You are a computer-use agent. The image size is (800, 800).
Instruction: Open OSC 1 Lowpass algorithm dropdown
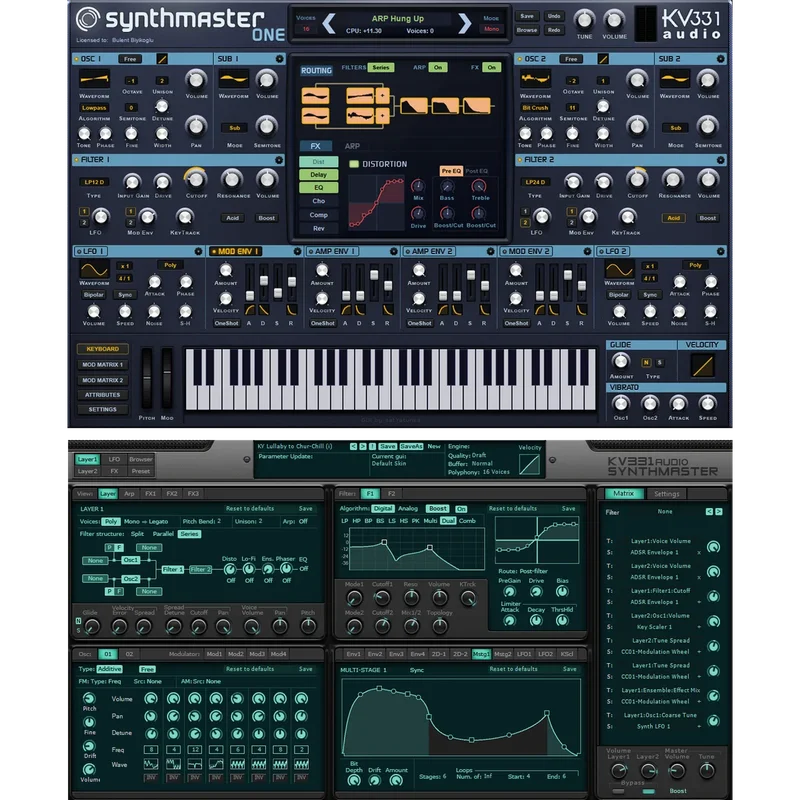(94, 108)
